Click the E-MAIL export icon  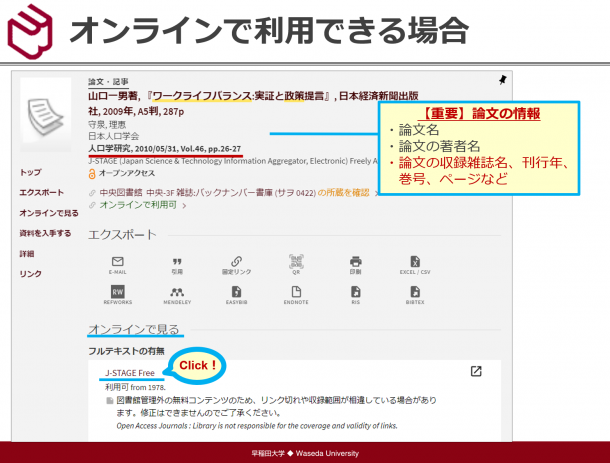[x=117, y=261]
